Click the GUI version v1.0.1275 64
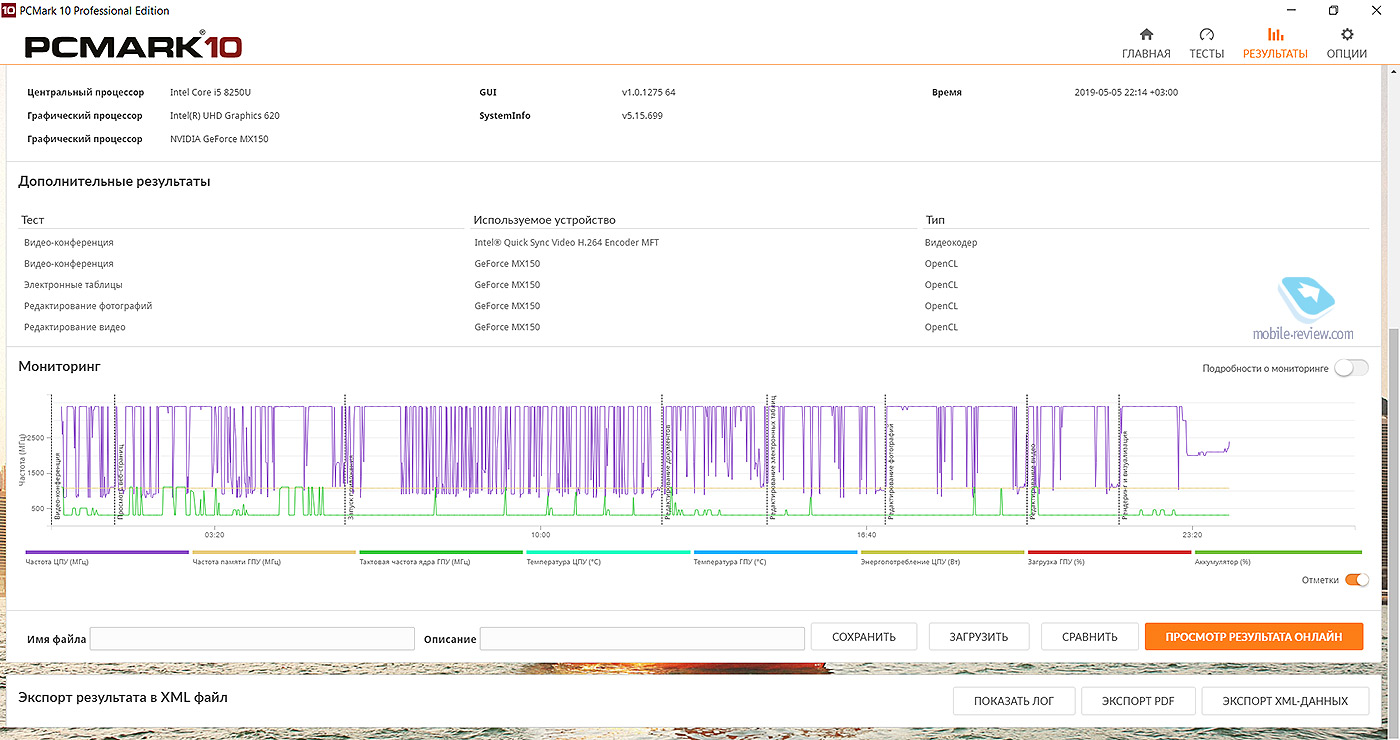 point(648,92)
